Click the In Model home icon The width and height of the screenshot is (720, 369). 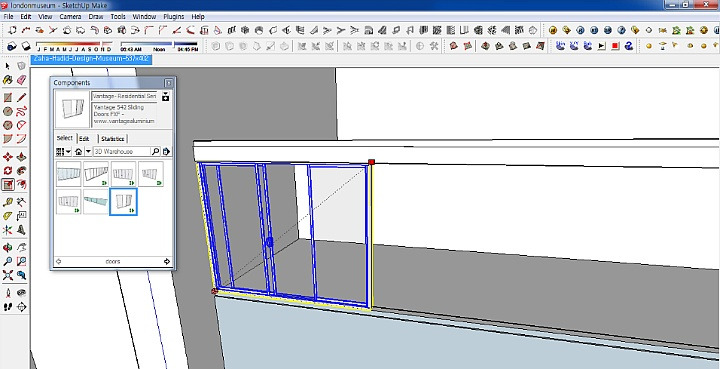click(79, 151)
